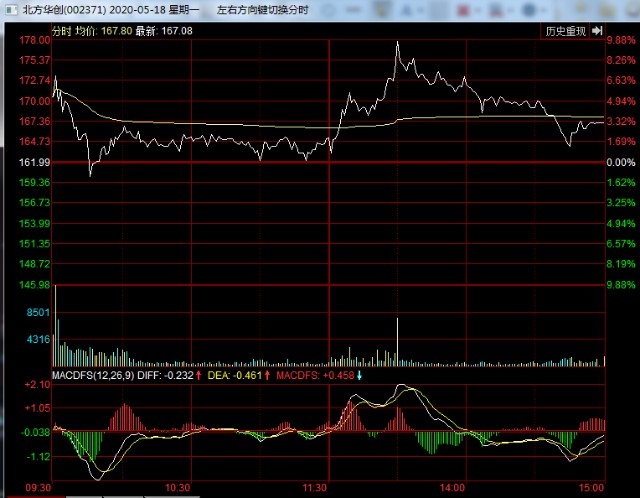640x498 pixels.
Task: Click the 156.73 price axis label
Action: pyautogui.click(x=35, y=203)
